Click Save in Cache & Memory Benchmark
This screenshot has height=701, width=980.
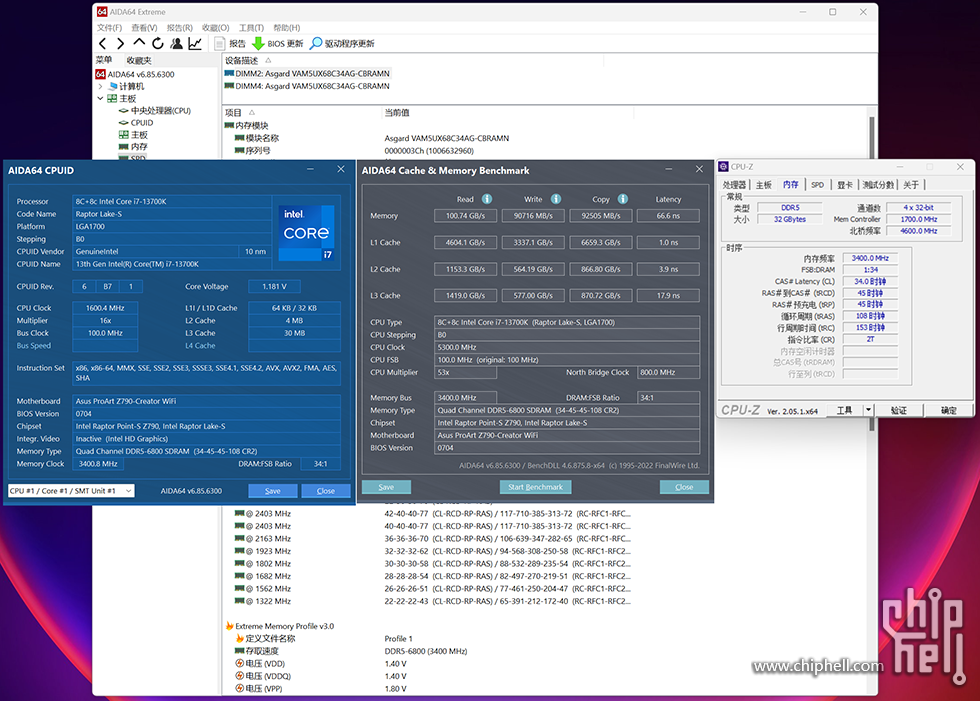(x=386, y=487)
